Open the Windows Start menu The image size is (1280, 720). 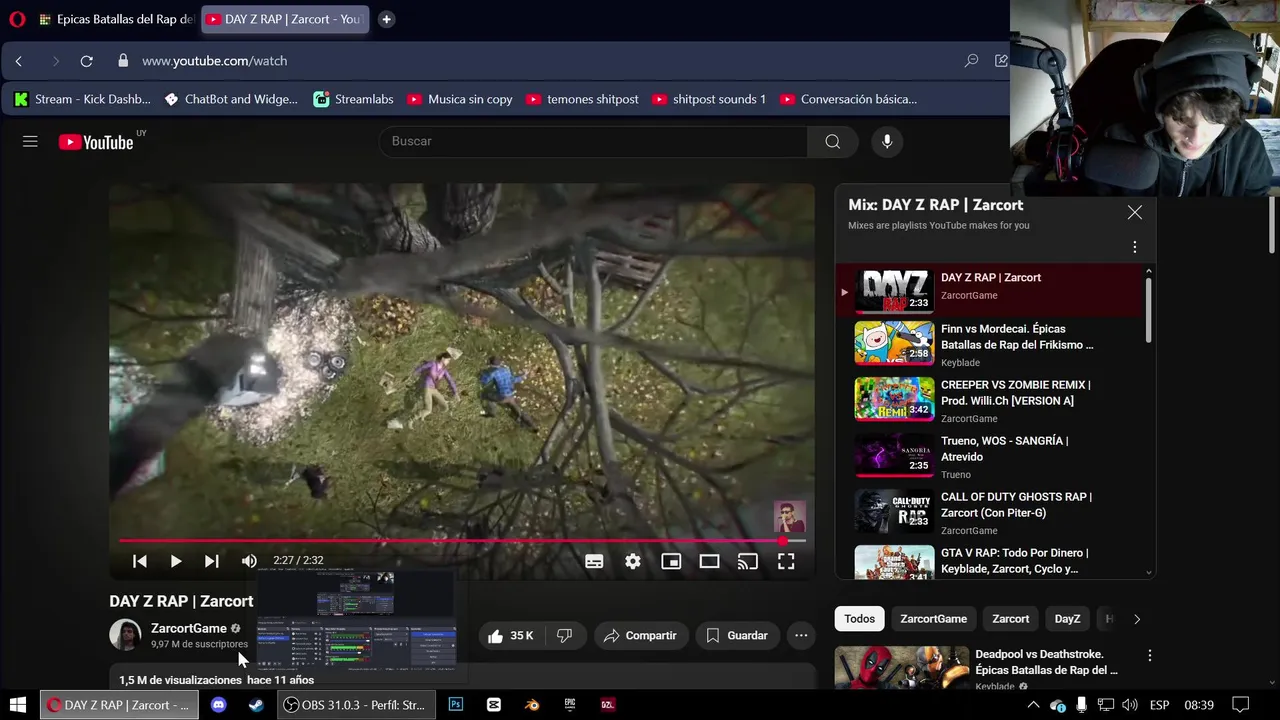[18, 705]
